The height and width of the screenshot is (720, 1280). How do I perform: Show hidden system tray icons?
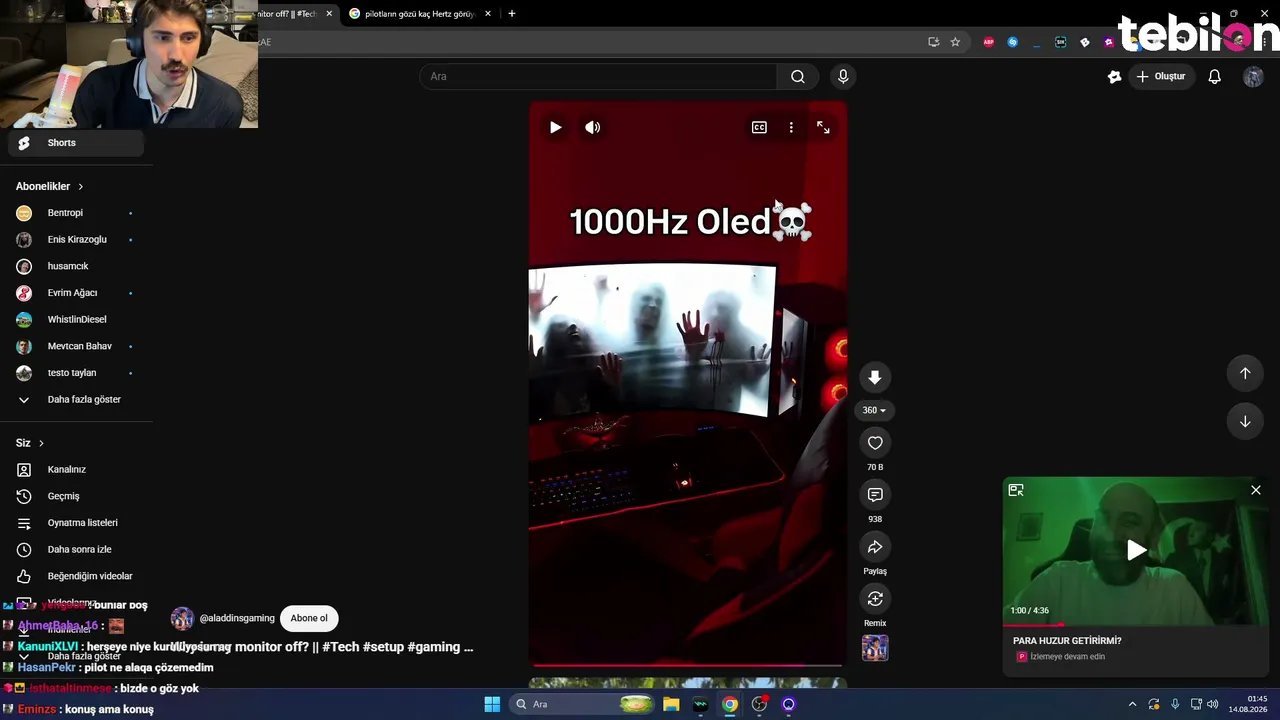[1132, 704]
